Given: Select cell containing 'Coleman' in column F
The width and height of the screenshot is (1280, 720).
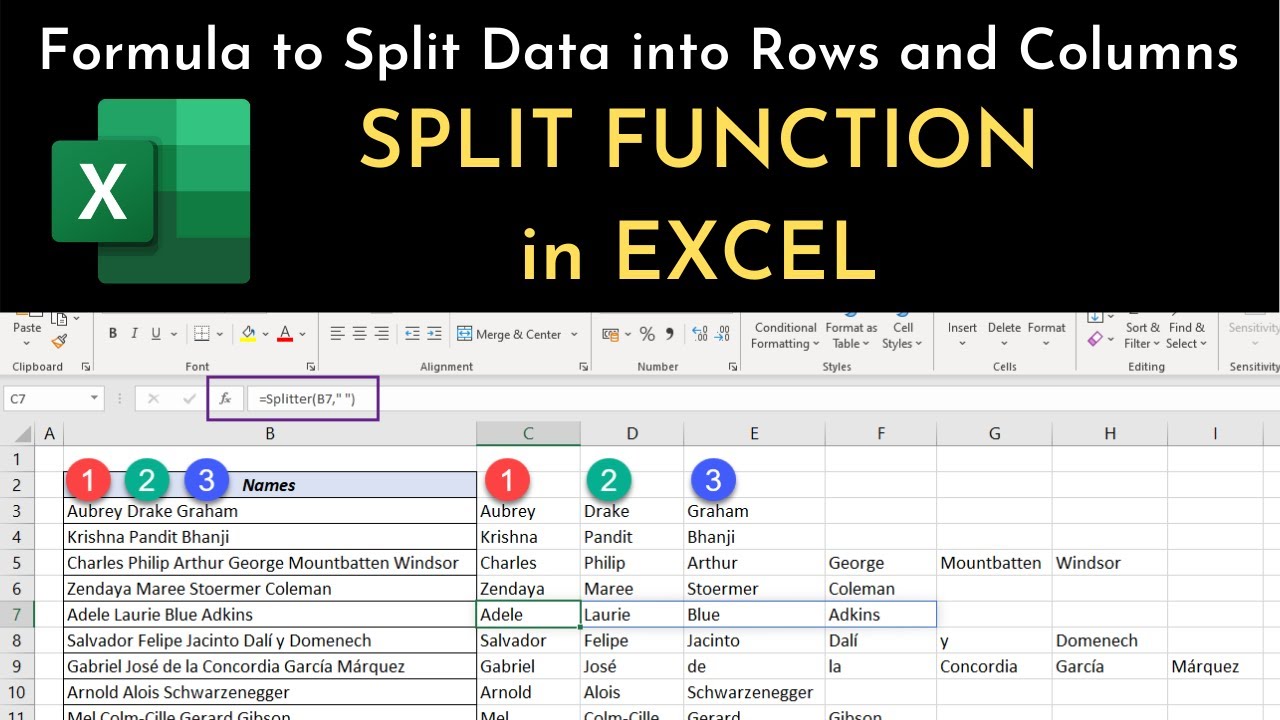Looking at the screenshot, I should 880,588.
